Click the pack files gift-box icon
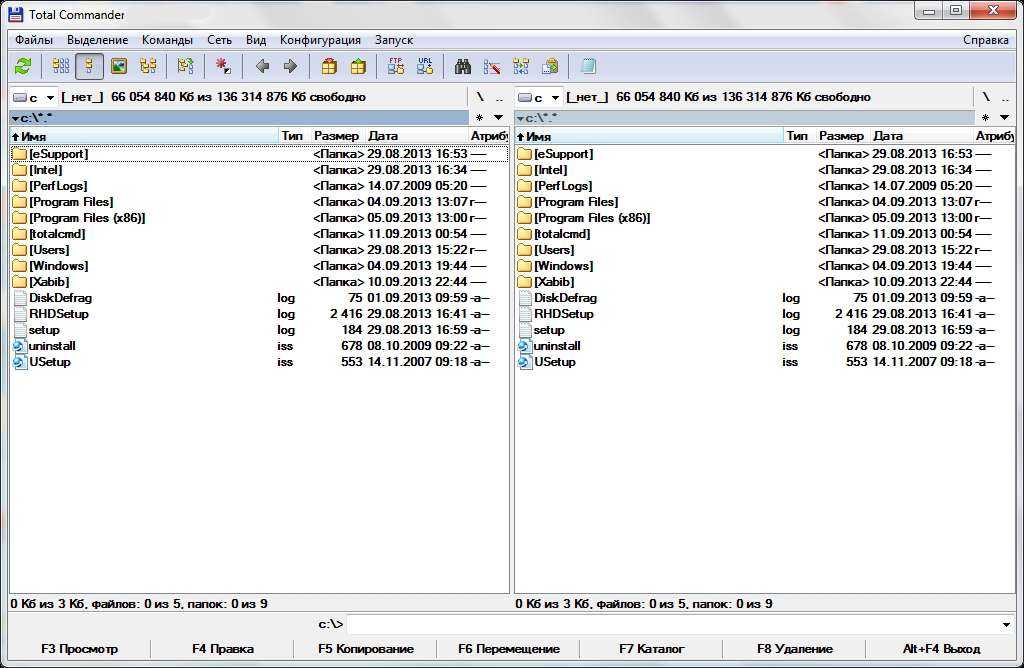This screenshot has height=668, width=1024. 329,67
